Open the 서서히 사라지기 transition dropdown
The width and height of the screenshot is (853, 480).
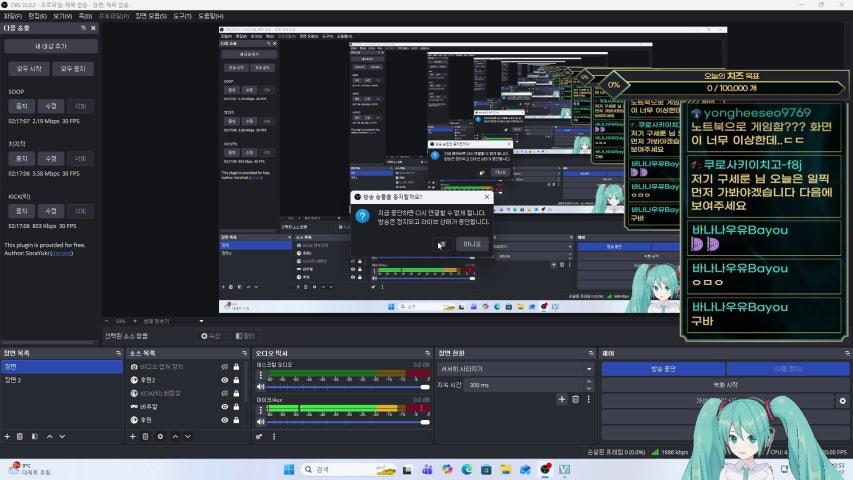tap(513, 369)
